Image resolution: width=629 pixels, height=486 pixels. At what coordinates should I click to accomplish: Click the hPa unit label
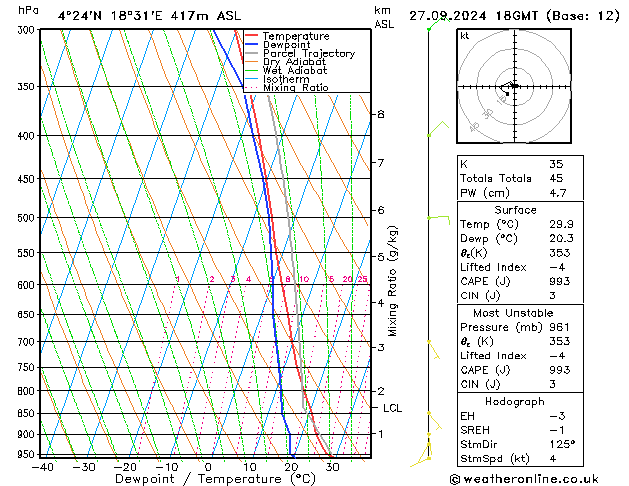tap(28, 10)
